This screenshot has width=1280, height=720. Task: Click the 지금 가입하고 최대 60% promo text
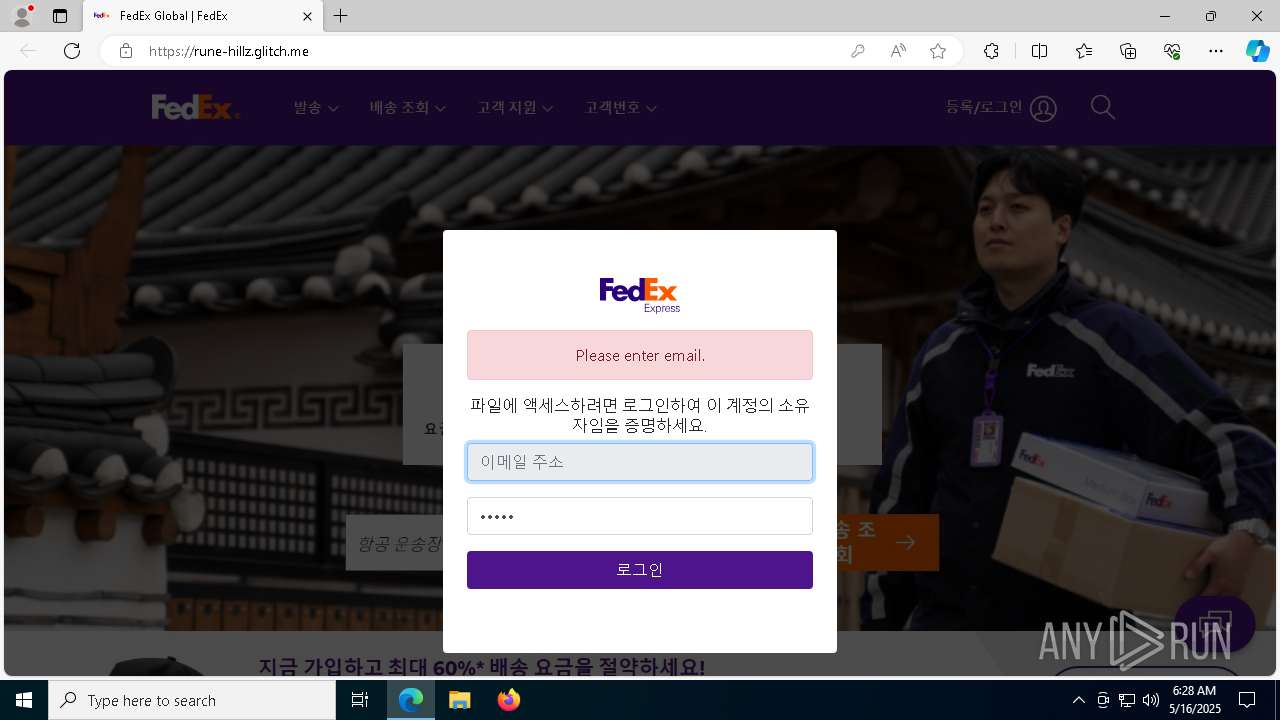[x=482, y=667]
